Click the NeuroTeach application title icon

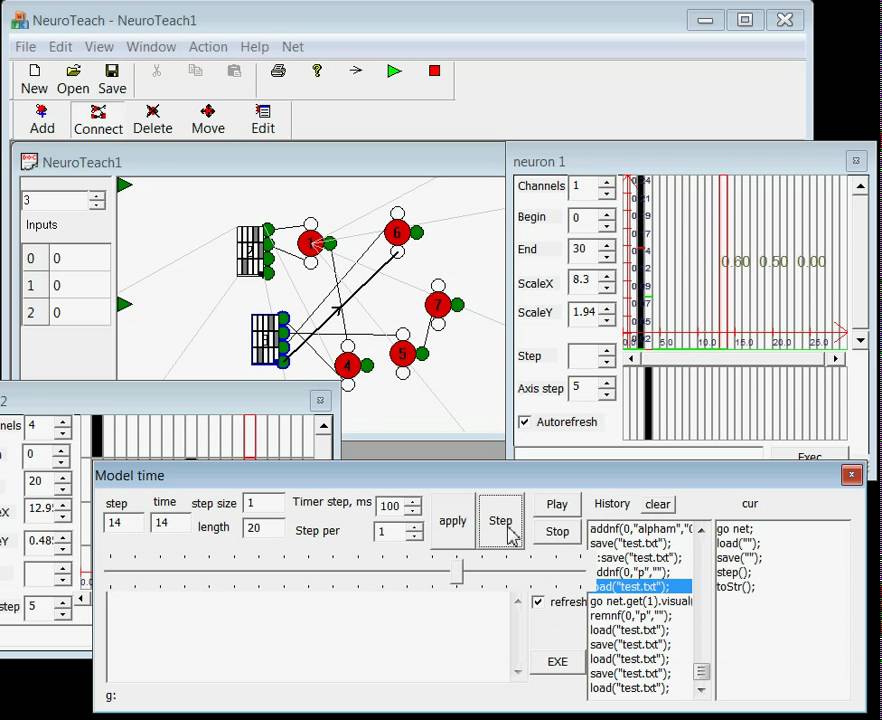[20, 20]
